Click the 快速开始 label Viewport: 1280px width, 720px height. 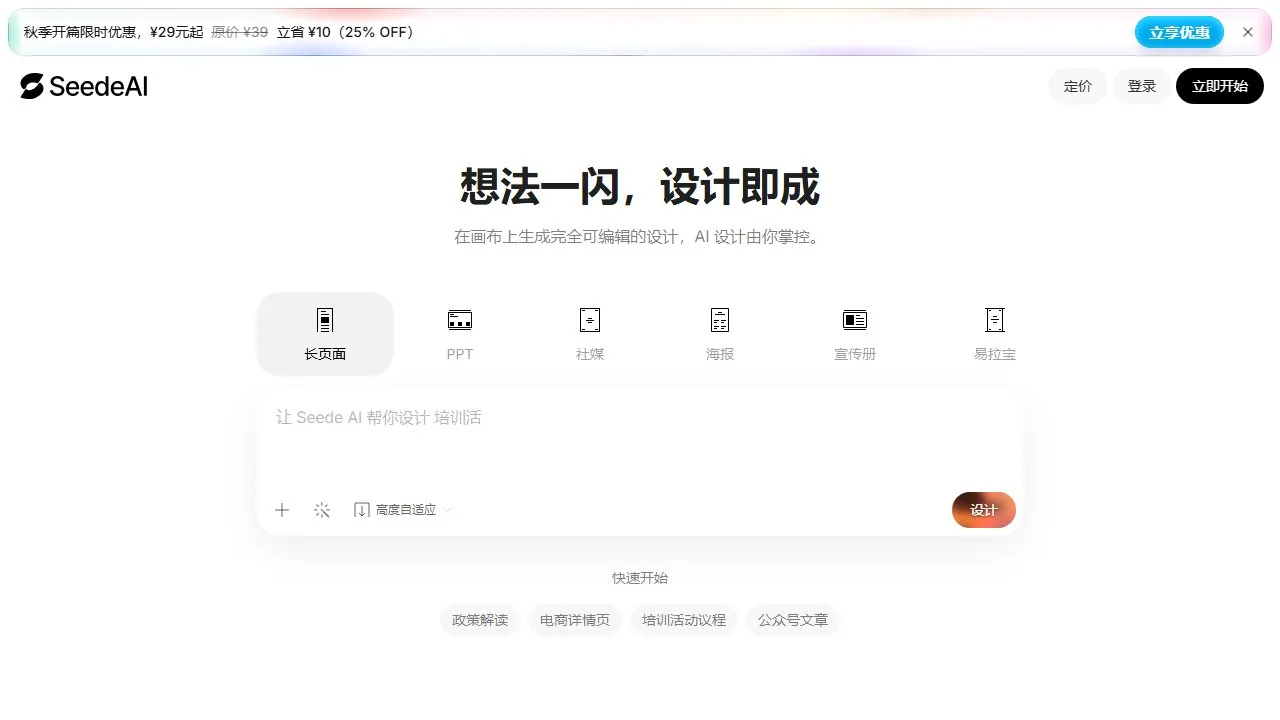pyautogui.click(x=640, y=578)
